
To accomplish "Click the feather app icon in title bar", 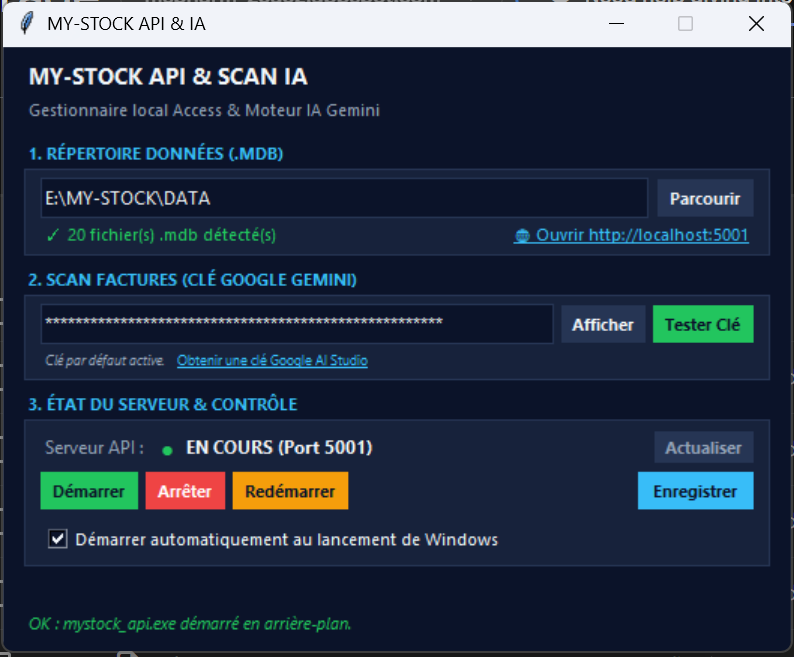I will click(x=27, y=23).
